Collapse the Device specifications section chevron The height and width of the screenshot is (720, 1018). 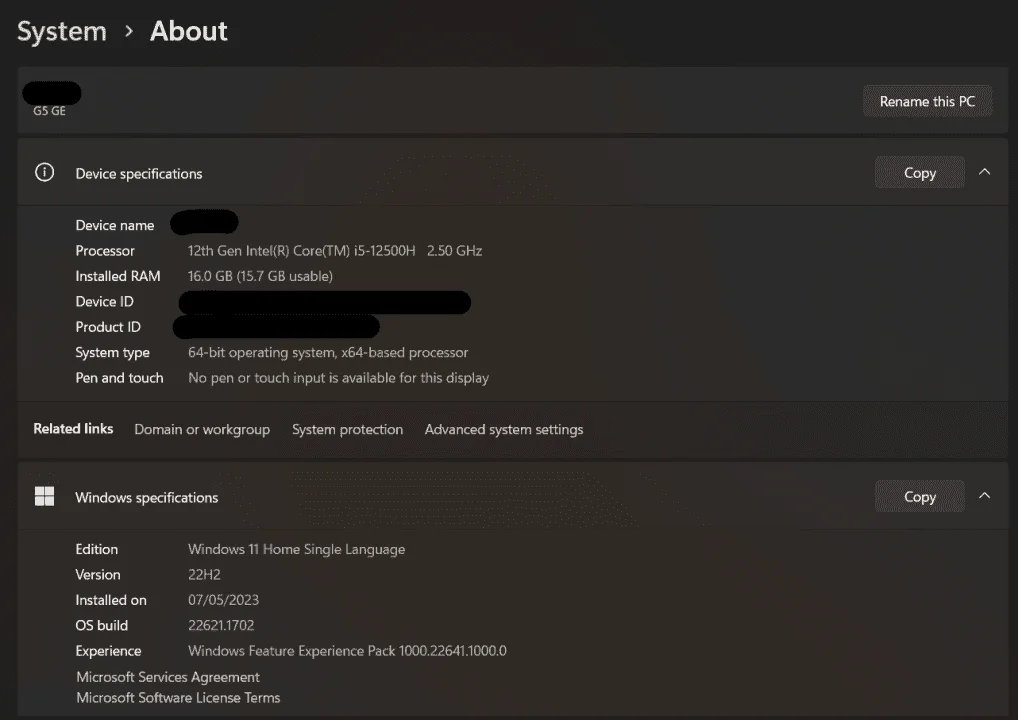tap(984, 172)
